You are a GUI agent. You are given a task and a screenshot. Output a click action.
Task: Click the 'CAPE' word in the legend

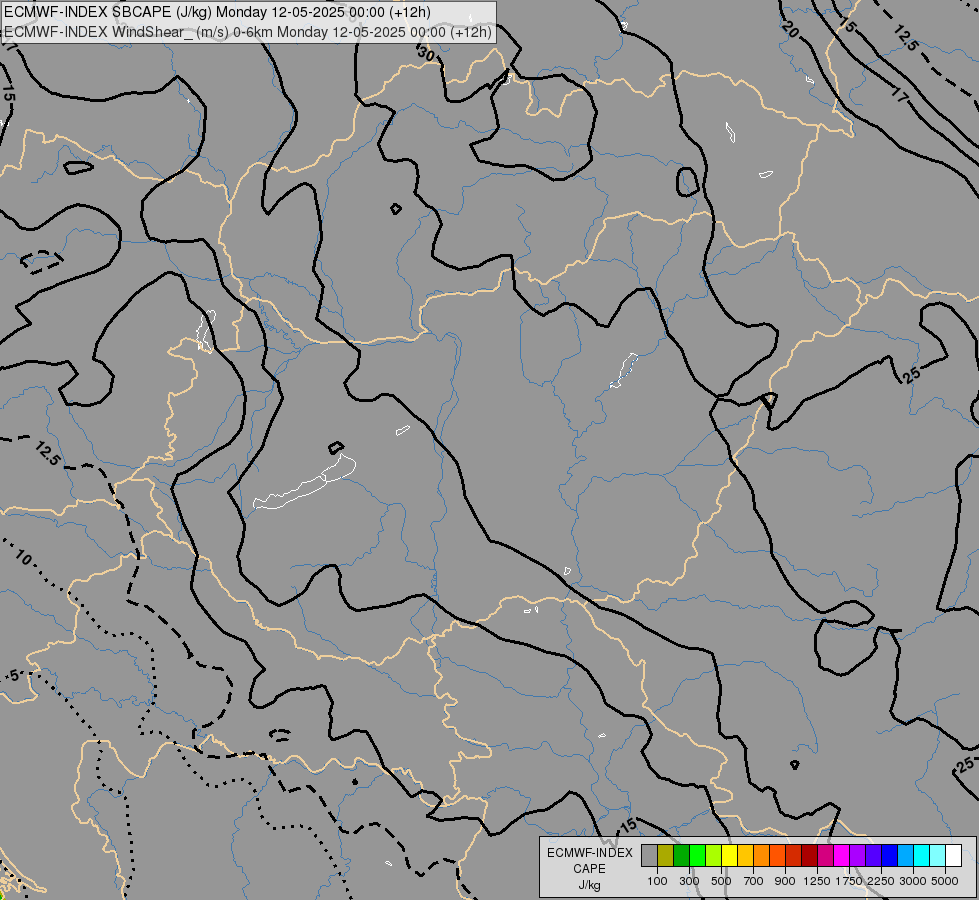coord(589,869)
